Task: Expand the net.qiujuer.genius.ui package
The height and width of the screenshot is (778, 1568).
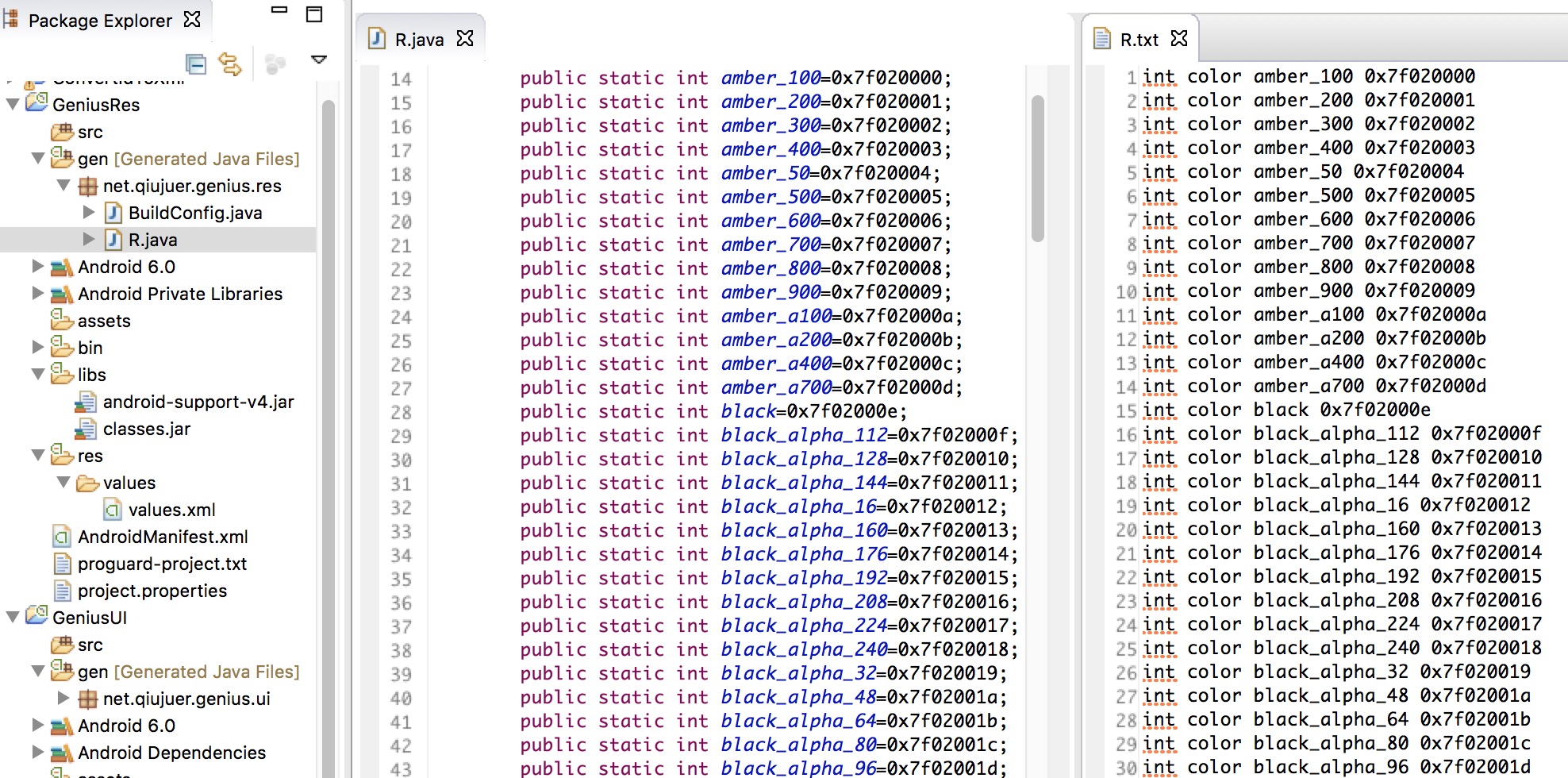Action: [63, 698]
